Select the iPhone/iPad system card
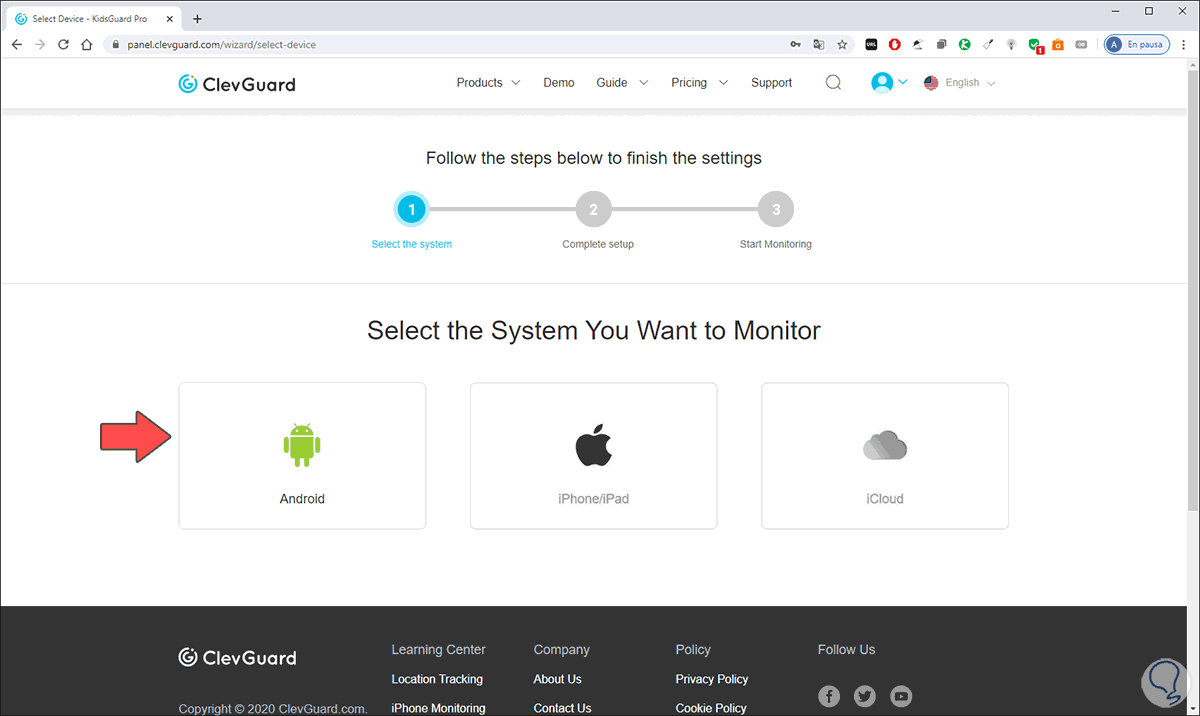This screenshot has height=716, width=1200. [594, 455]
